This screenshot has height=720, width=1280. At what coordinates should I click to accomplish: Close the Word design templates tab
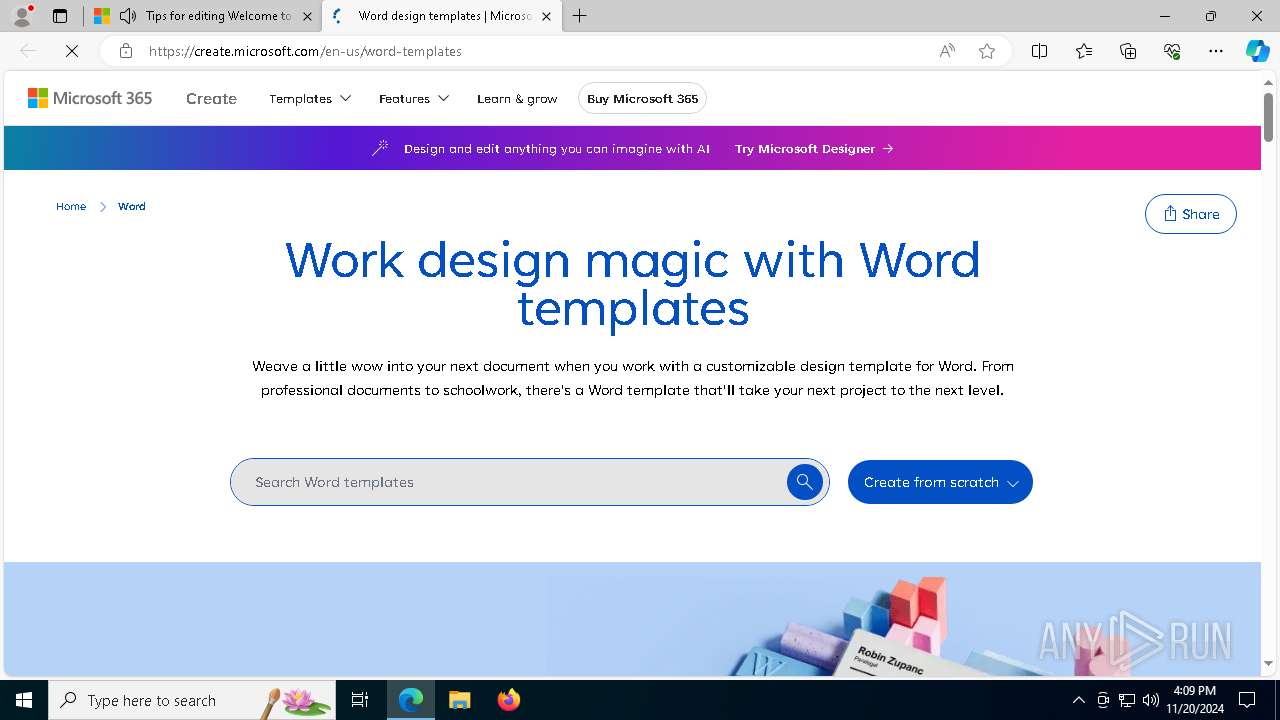coord(546,16)
